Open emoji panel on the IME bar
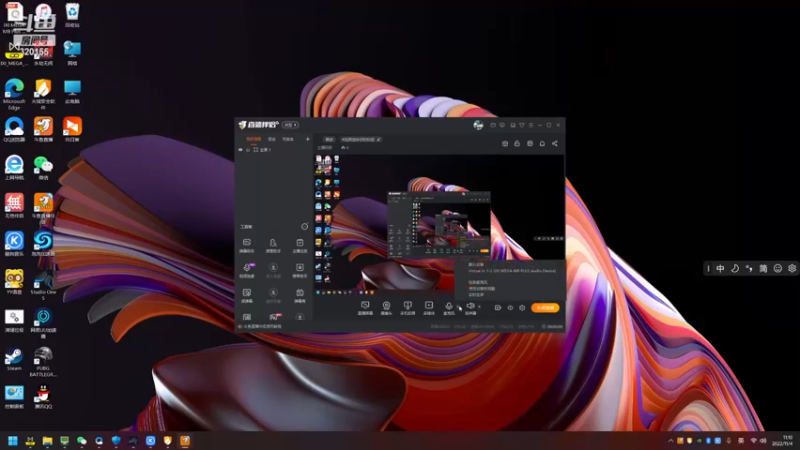Viewport: 800px width, 450px height. click(x=778, y=268)
